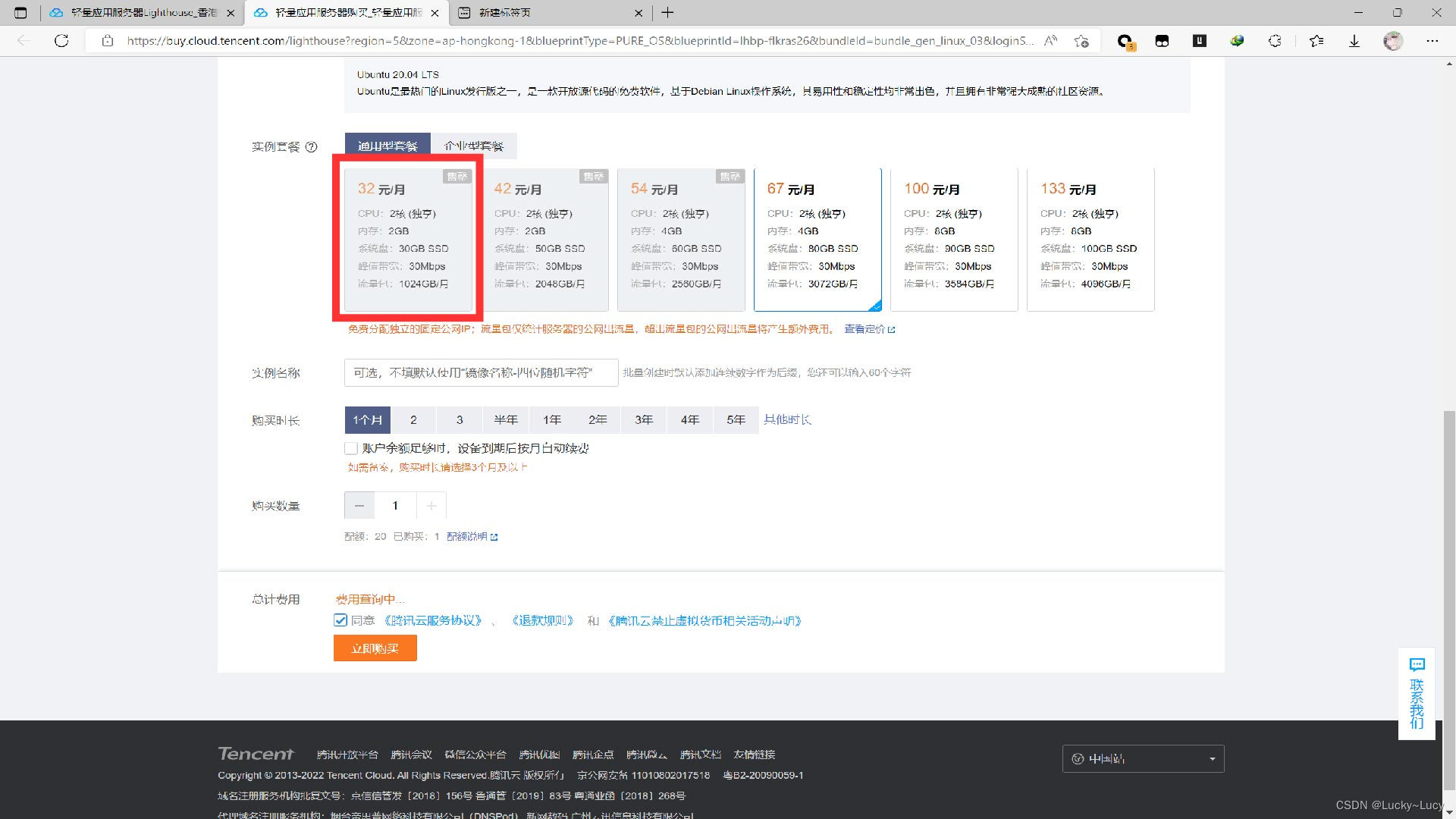Choose the 67 元/月 plan card
The image size is (1456, 819).
817,240
